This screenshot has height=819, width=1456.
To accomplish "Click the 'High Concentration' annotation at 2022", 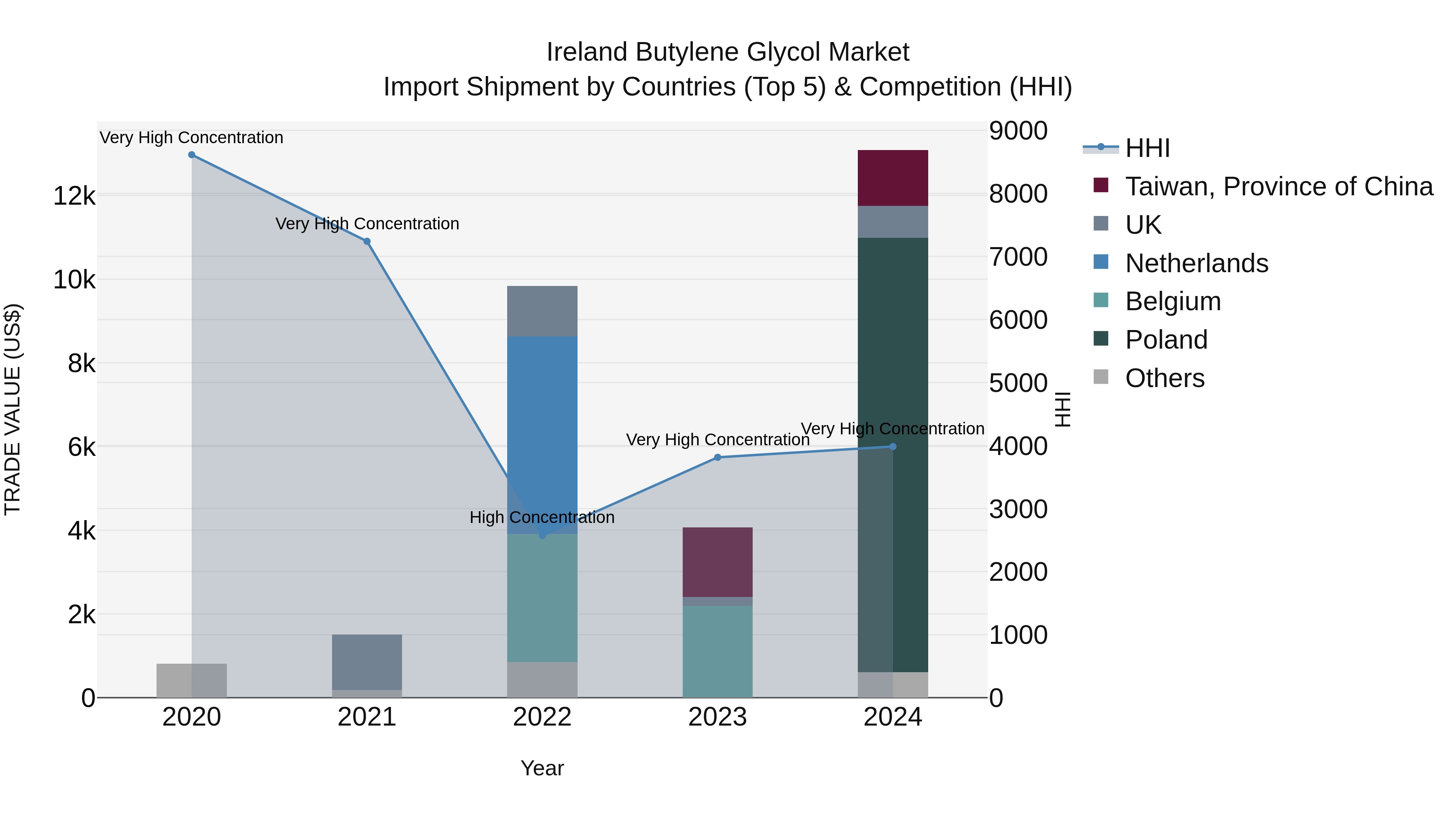I will point(542,517).
